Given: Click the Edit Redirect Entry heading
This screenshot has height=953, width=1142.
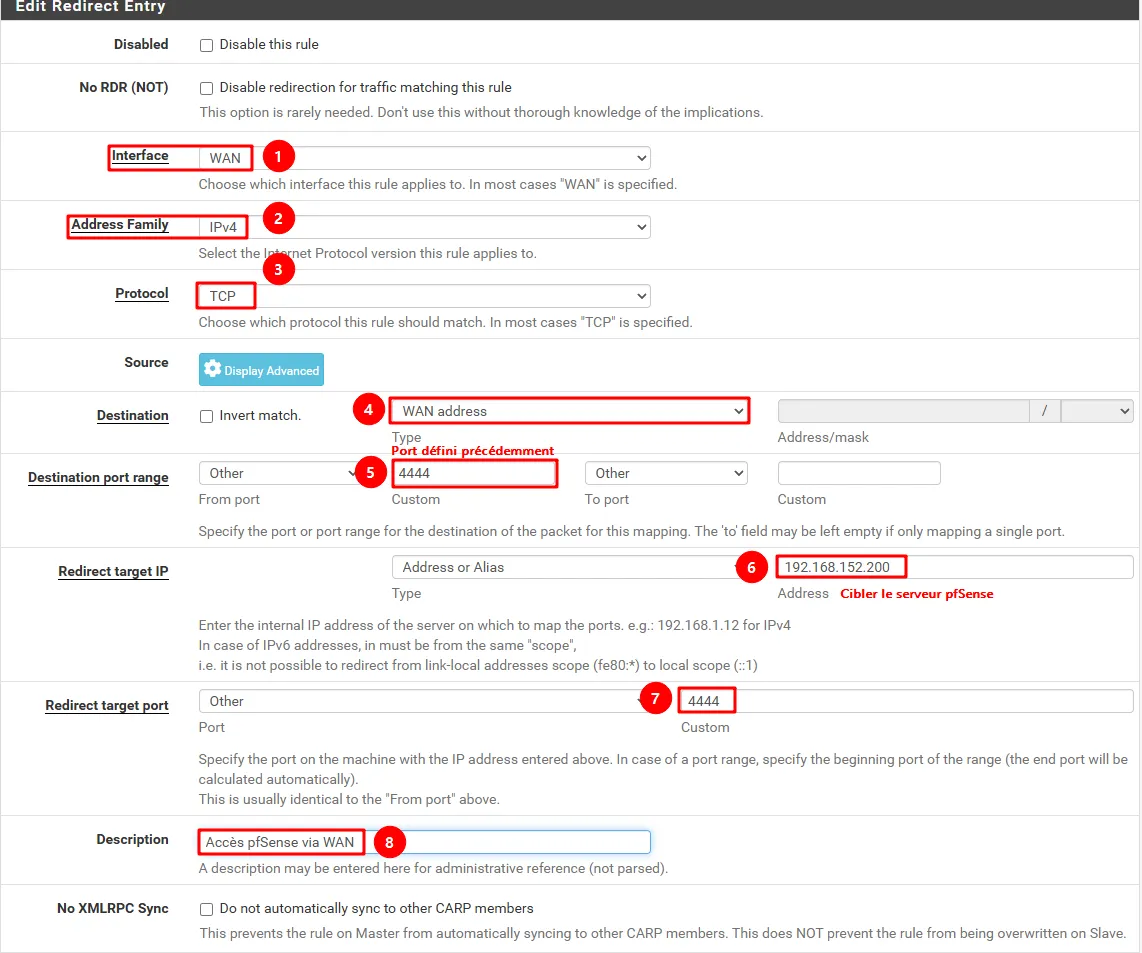Looking at the screenshot, I should point(90,7).
